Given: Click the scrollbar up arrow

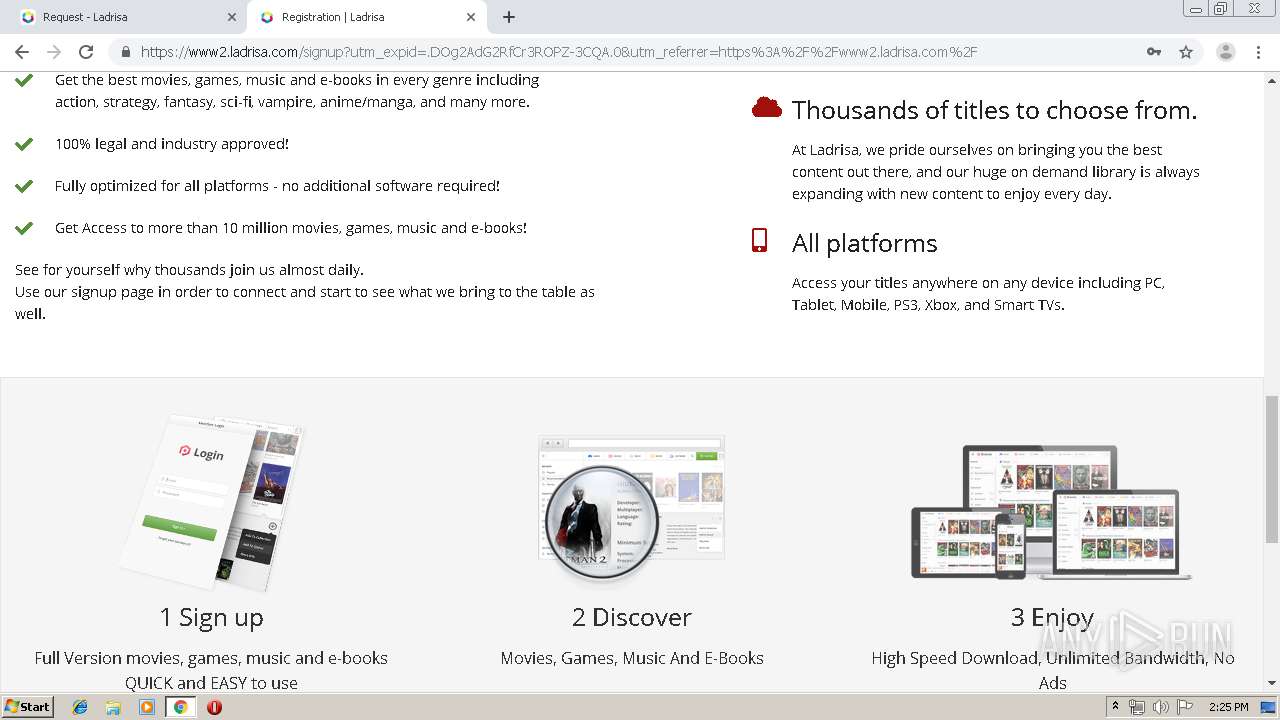Looking at the screenshot, I should (x=1272, y=79).
